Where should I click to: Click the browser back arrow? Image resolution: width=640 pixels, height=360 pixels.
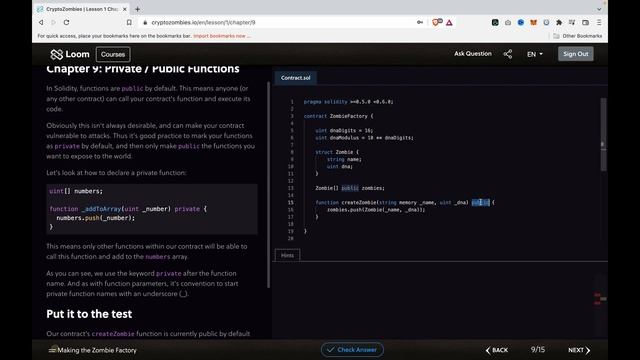[x=41, y=22]
